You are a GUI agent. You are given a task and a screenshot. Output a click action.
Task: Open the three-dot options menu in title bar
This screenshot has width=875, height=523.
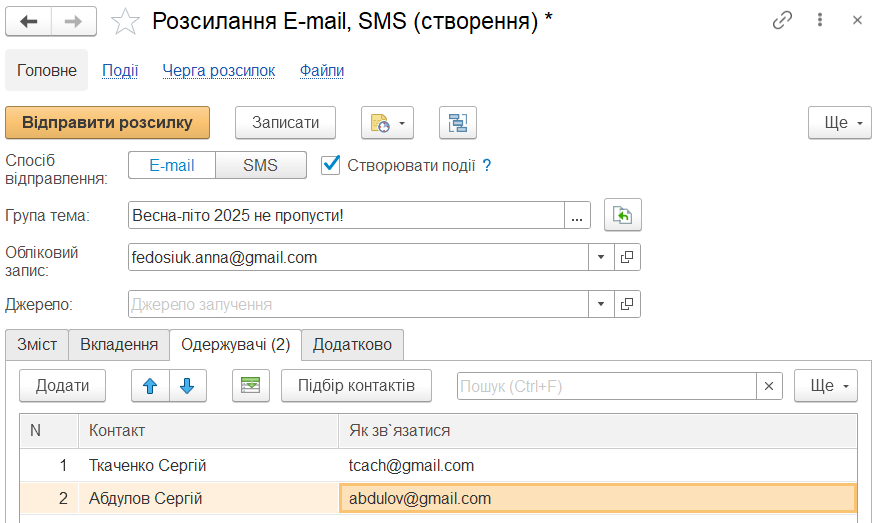(x=819, y=20)
